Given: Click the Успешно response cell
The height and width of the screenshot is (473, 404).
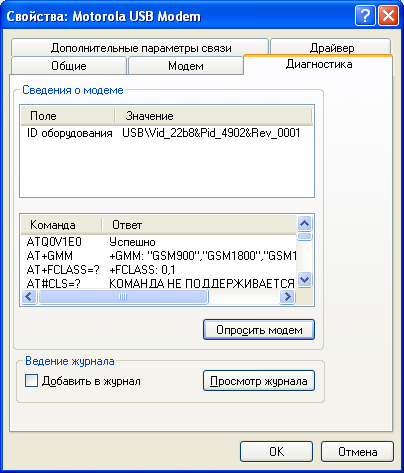Looking at the screenshot, I should coord(132,242).
